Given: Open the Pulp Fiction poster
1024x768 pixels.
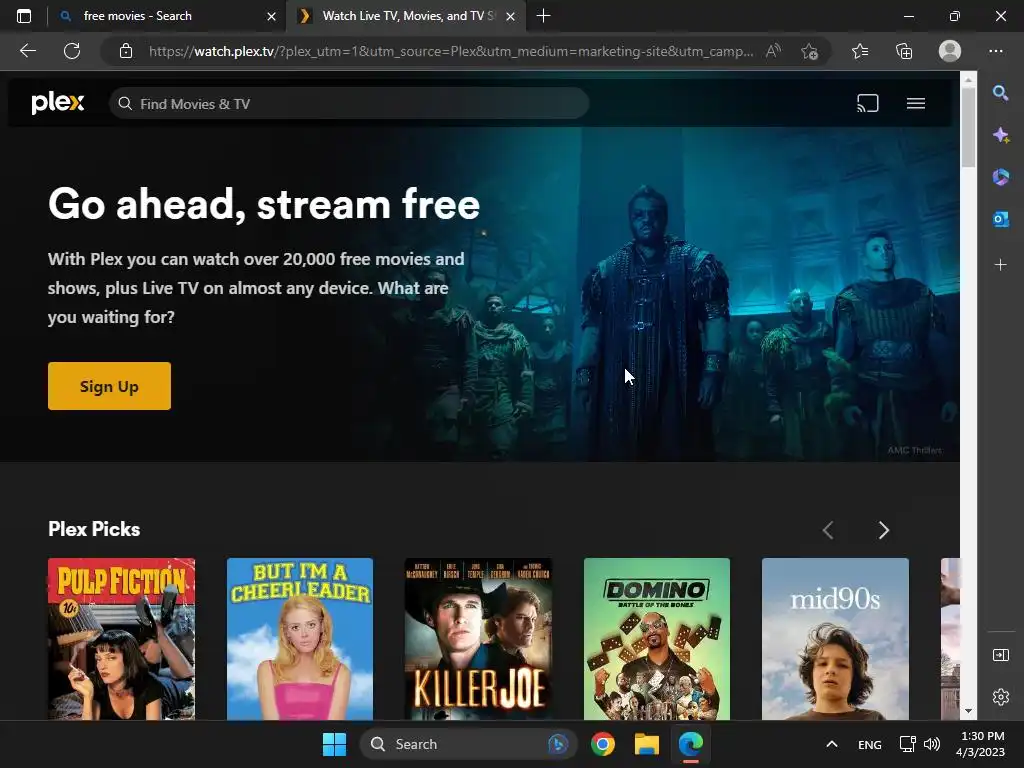Looking at the screenshot, I should coord(121,639).
